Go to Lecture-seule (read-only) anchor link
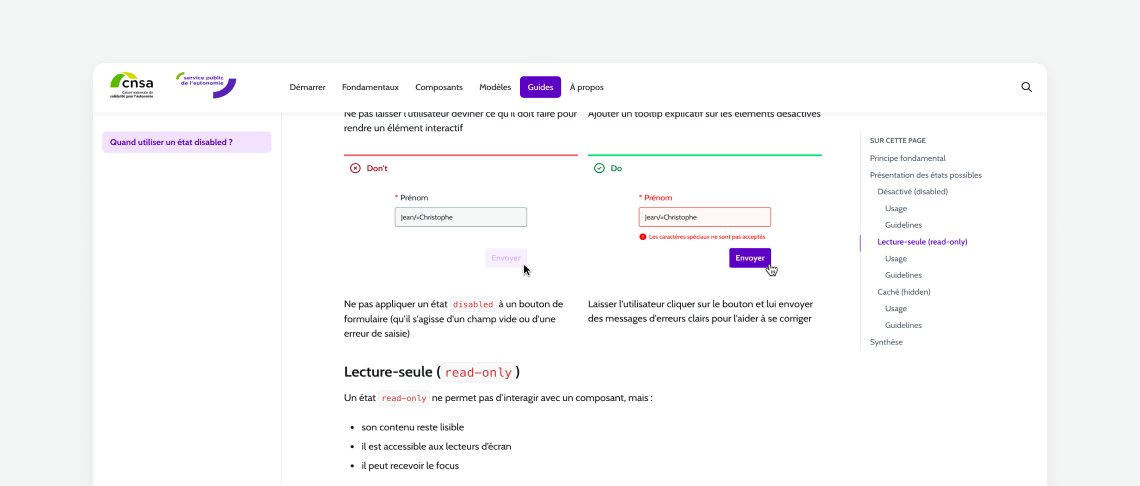This screenshot has width=1140, height=486. pos(922,242)
